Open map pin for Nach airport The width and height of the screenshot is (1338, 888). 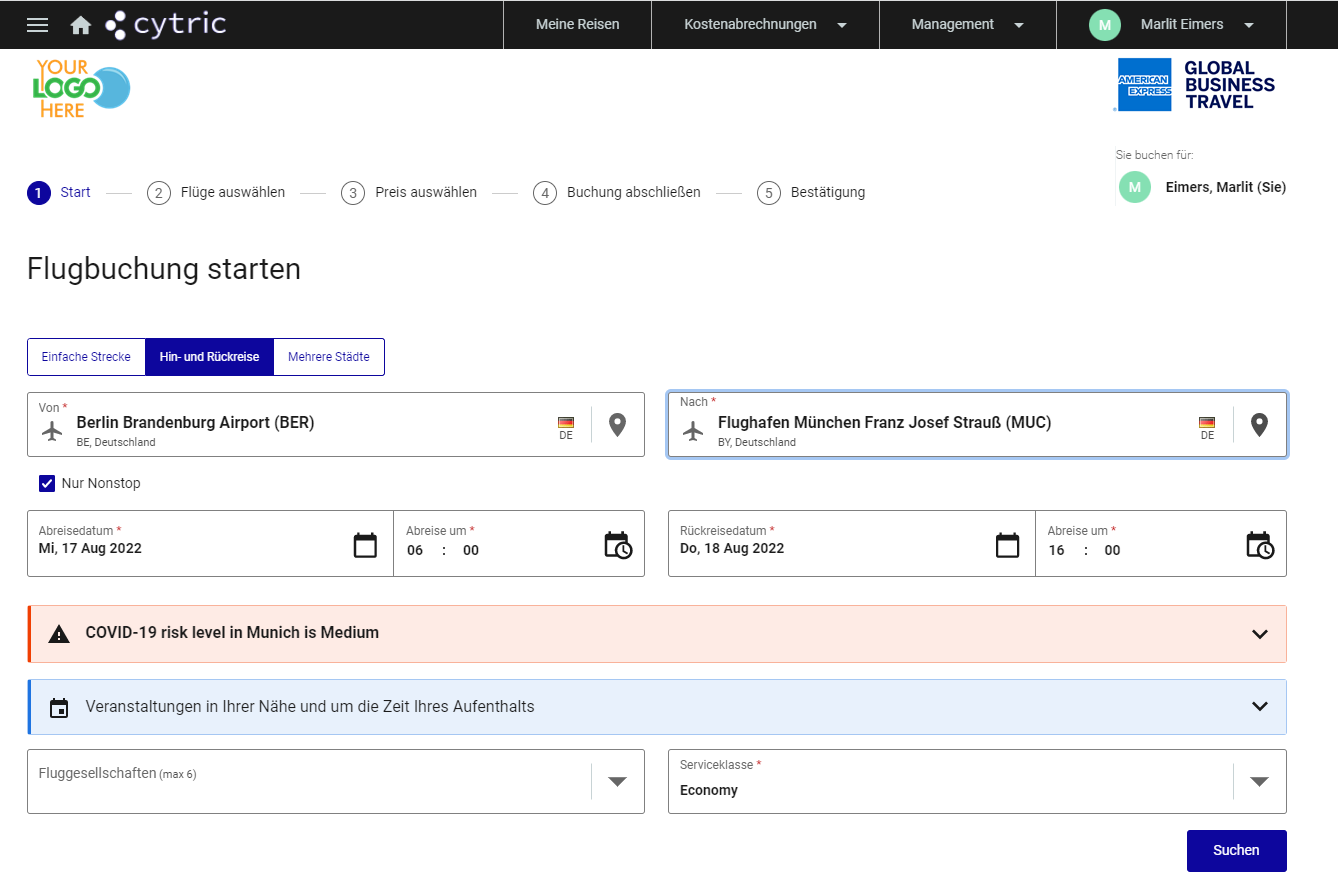[x=1260, y=425]
